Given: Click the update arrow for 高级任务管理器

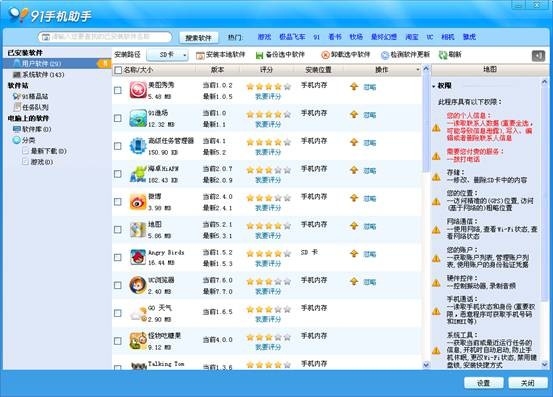Looking at the screenshot, I should tap(354, 142).
